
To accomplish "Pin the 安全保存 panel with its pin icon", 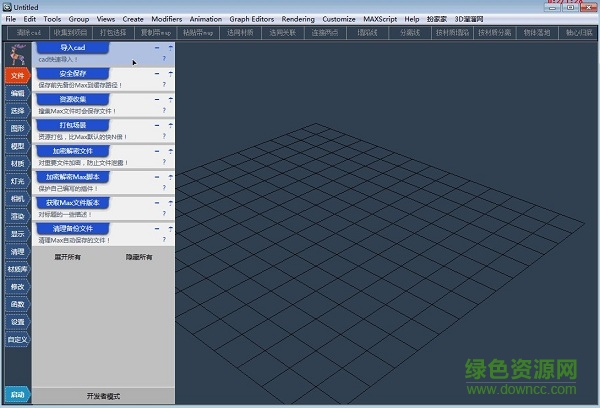I will click(x=170, y=73).
